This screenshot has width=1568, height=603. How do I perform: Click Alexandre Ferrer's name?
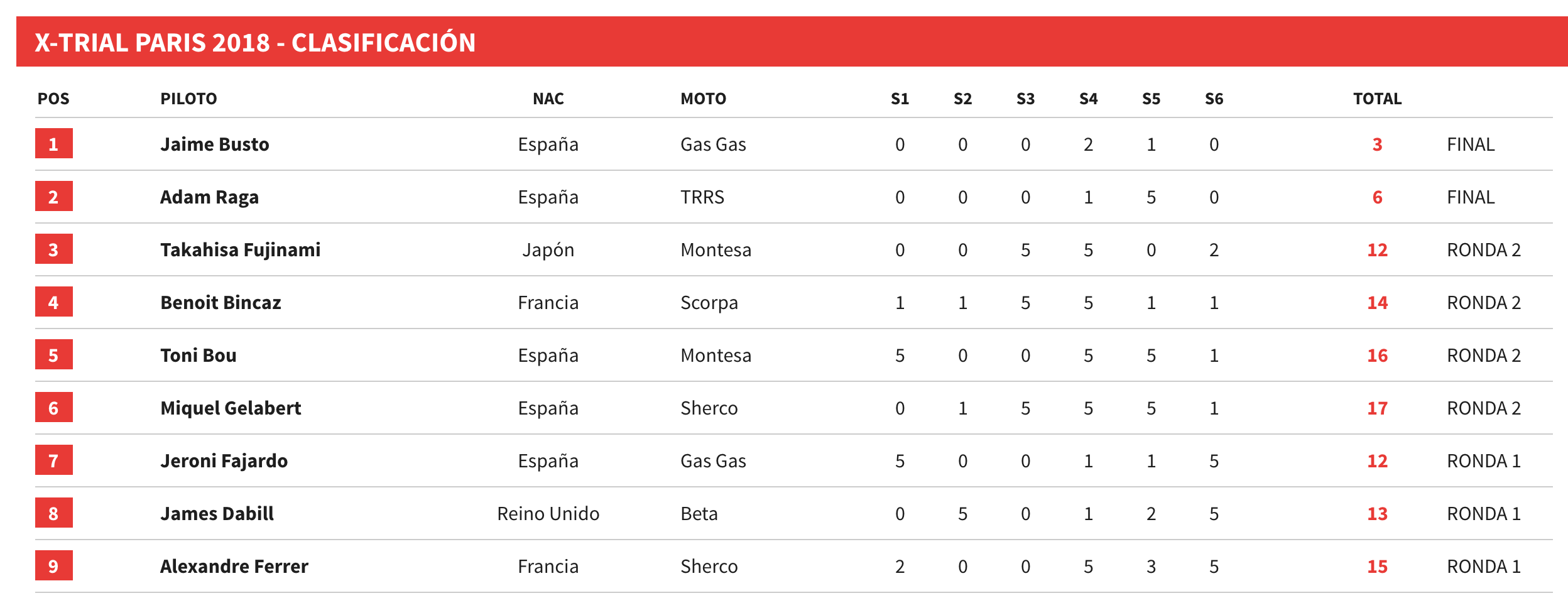pyautogui.click(x=234, y=567)
